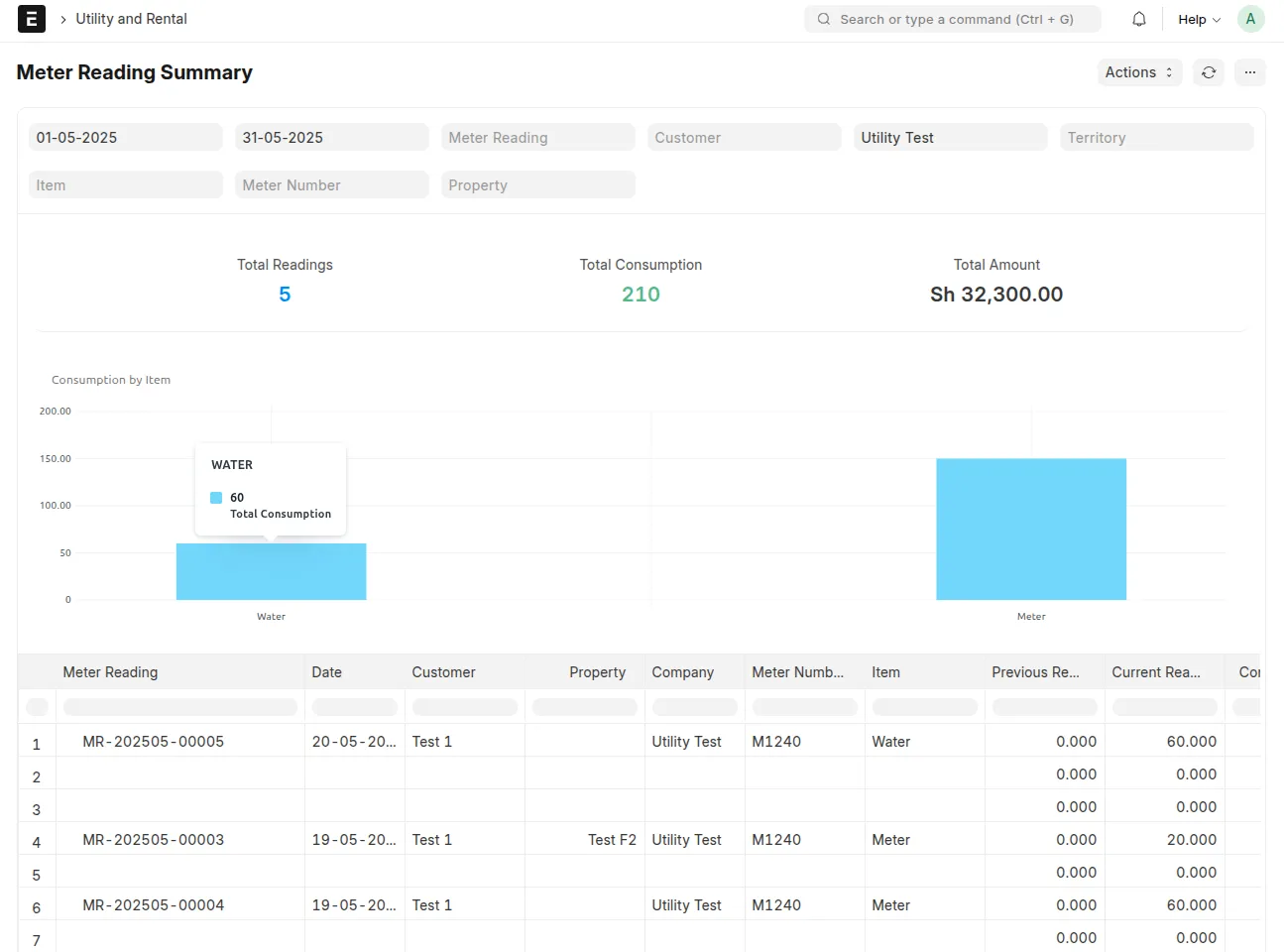Click the Territory filter field

pyautogui.click(x=1157, y=137)
